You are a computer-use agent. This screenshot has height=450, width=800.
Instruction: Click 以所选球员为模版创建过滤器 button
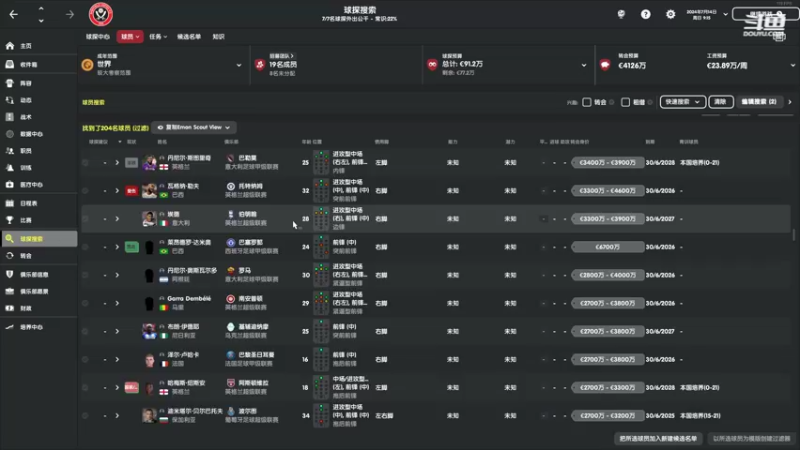click(752, 438)
